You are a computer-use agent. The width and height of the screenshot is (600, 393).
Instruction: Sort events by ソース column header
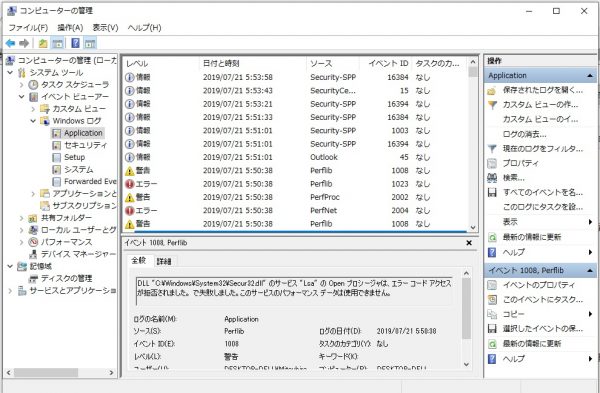pos(333,64)
